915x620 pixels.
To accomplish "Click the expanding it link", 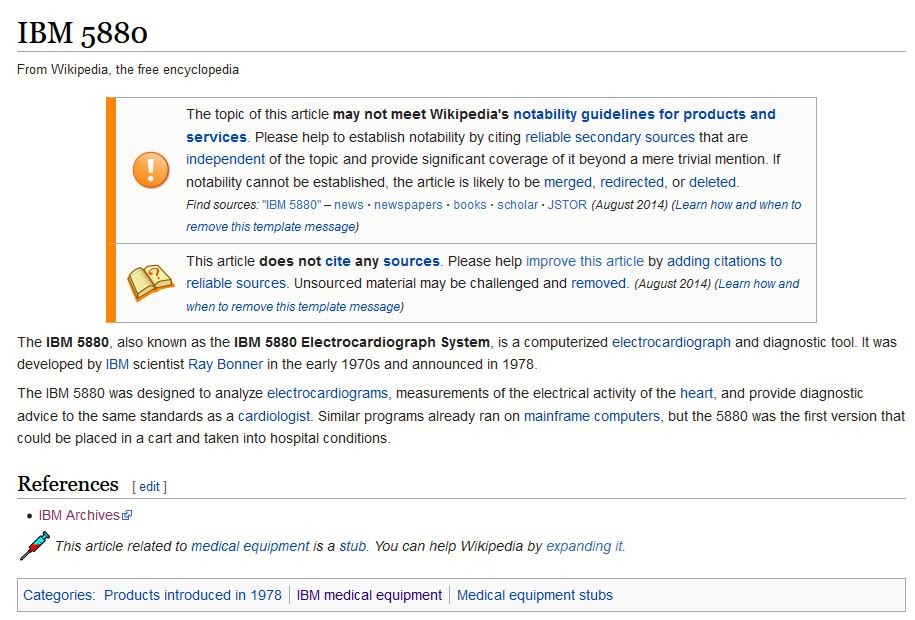I will [x=584, y=546].
